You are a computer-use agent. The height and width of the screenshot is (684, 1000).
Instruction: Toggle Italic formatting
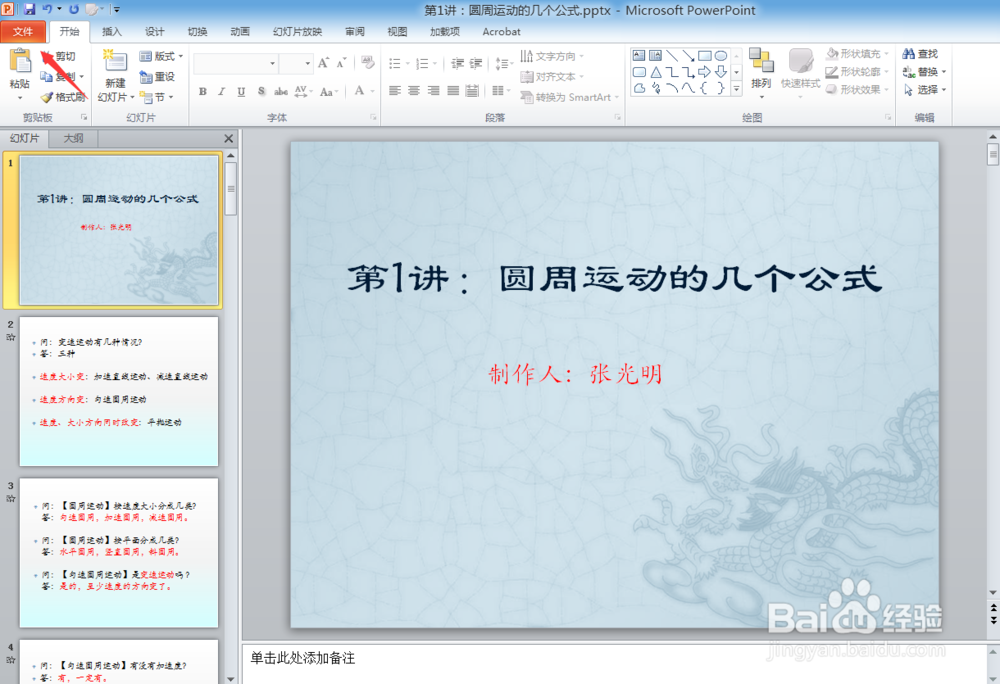(x=221, y=91)
